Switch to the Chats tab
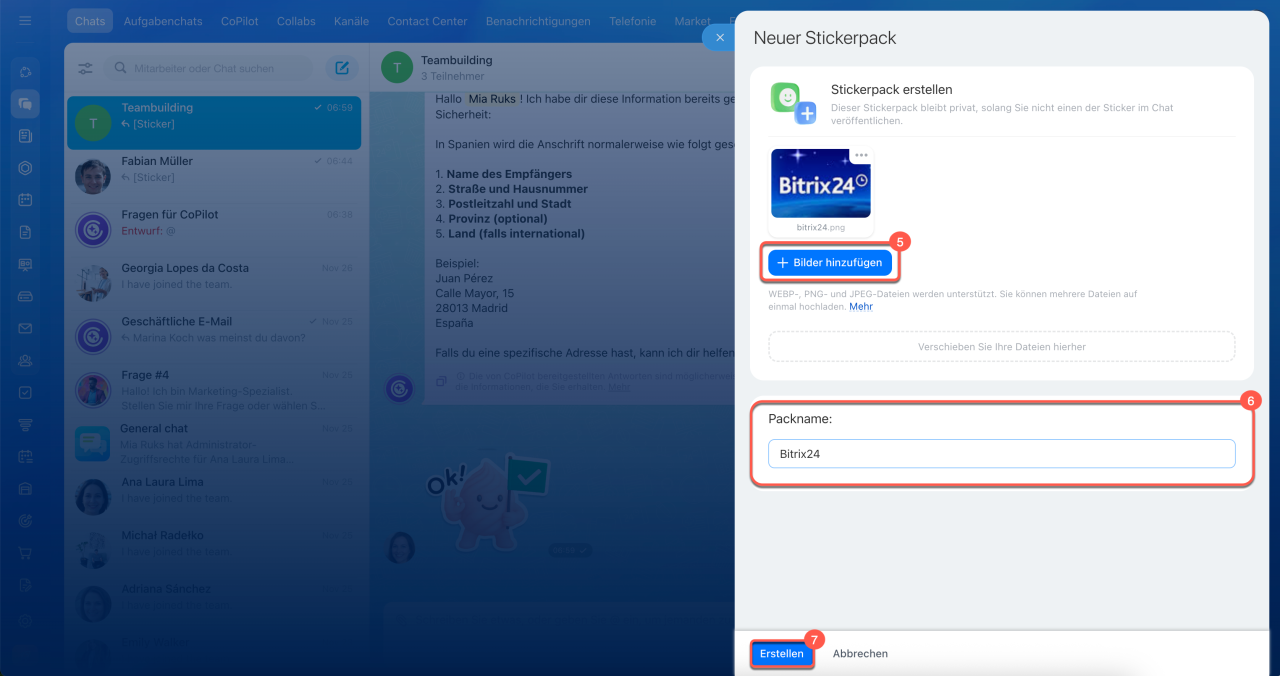Viewport: 1280px width, 676px height. 90,21
